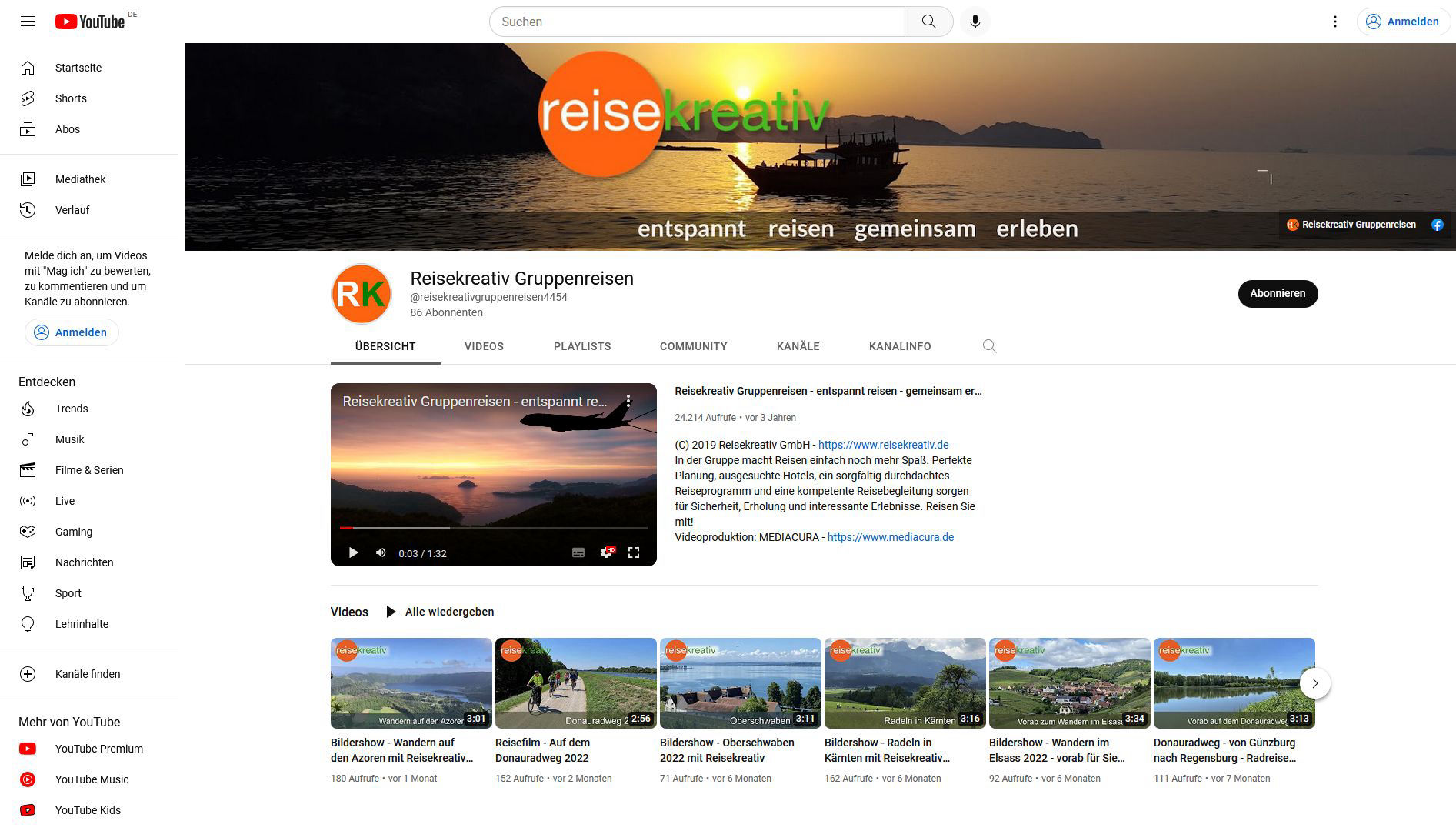This screenshot has height=831, width=1456.
Task: Open the hamburger guide menu
Action: coord(28,22)
